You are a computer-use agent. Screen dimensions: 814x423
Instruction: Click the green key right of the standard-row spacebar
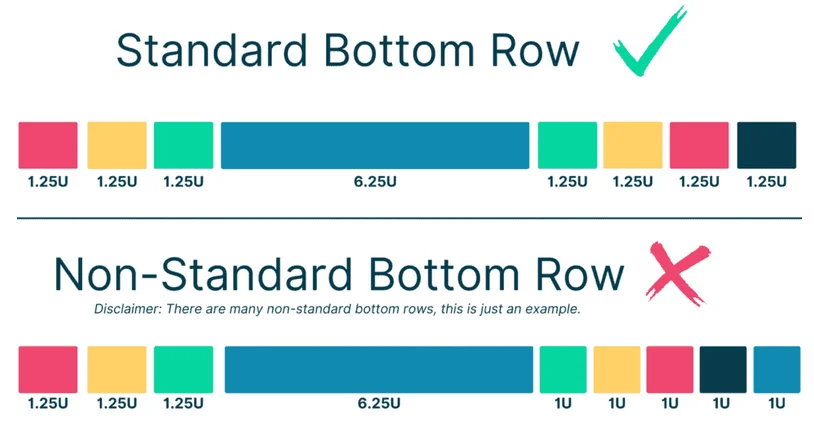tap(567, 145)
